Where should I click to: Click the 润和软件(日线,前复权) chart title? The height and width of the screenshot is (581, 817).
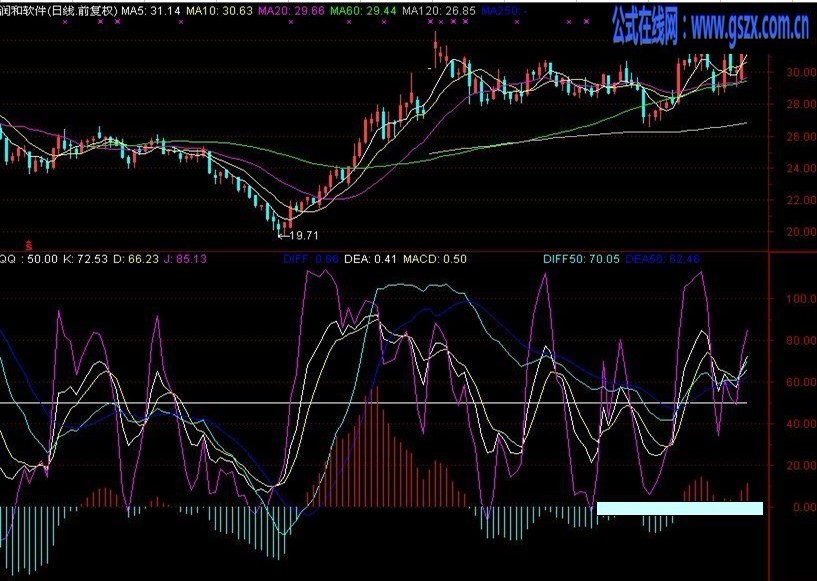pyautogui.click(x=59, y=10)
